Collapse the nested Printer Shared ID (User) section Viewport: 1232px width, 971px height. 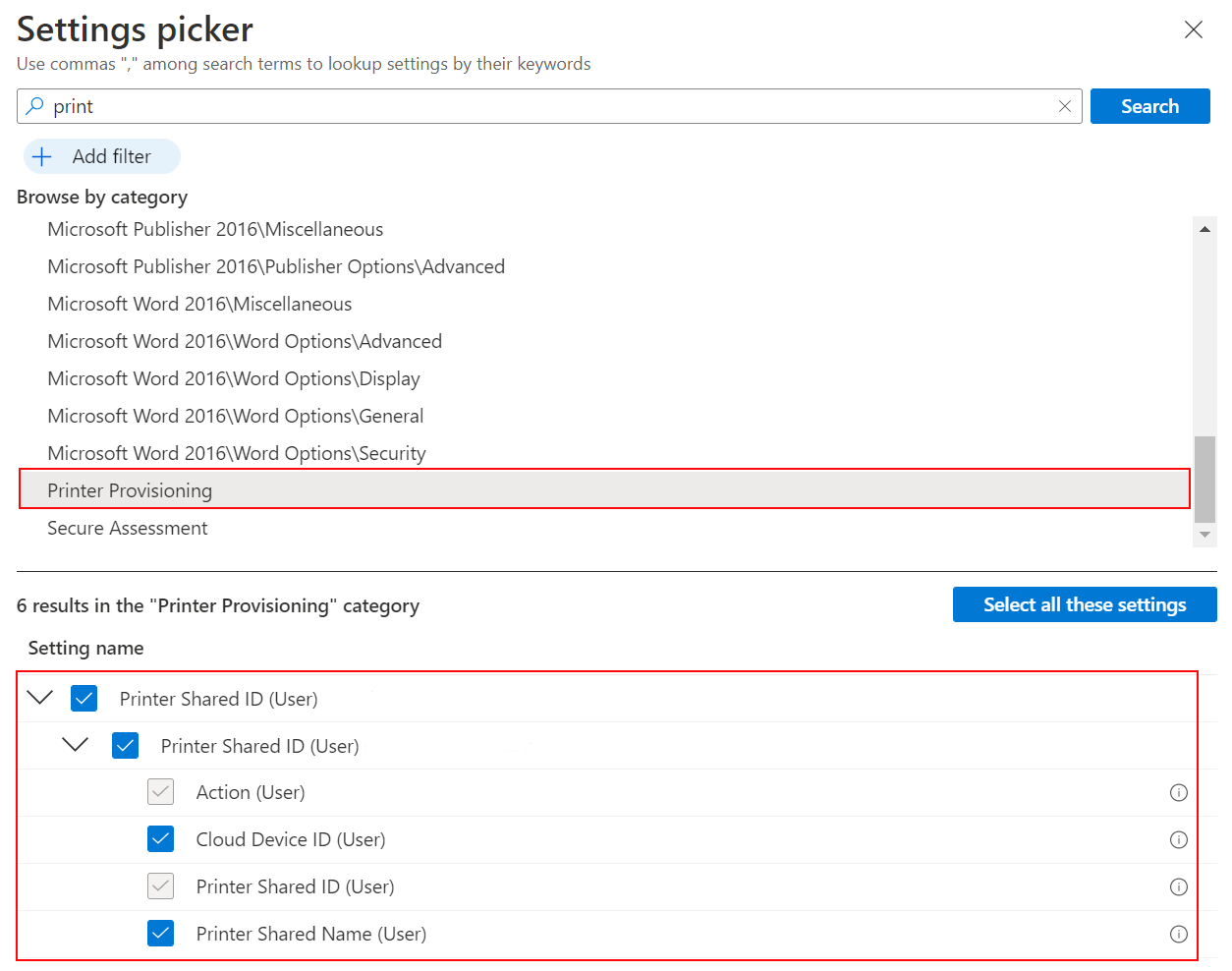(76, 745)
